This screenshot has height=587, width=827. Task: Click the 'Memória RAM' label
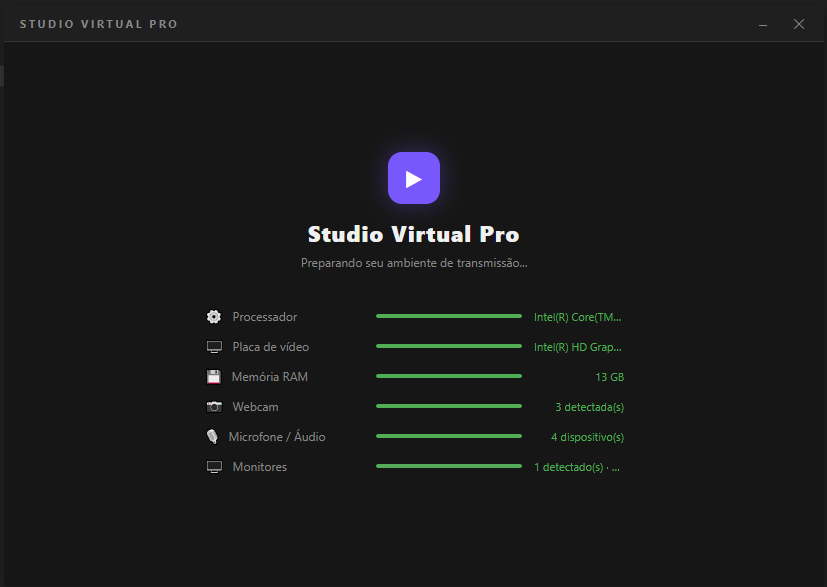coord(270,377)
